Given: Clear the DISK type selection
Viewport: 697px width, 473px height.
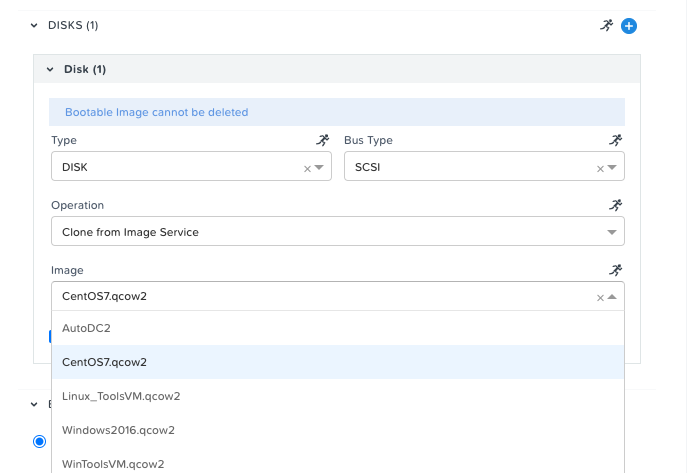Looking at the screenshot, I should tap(307, 168).
